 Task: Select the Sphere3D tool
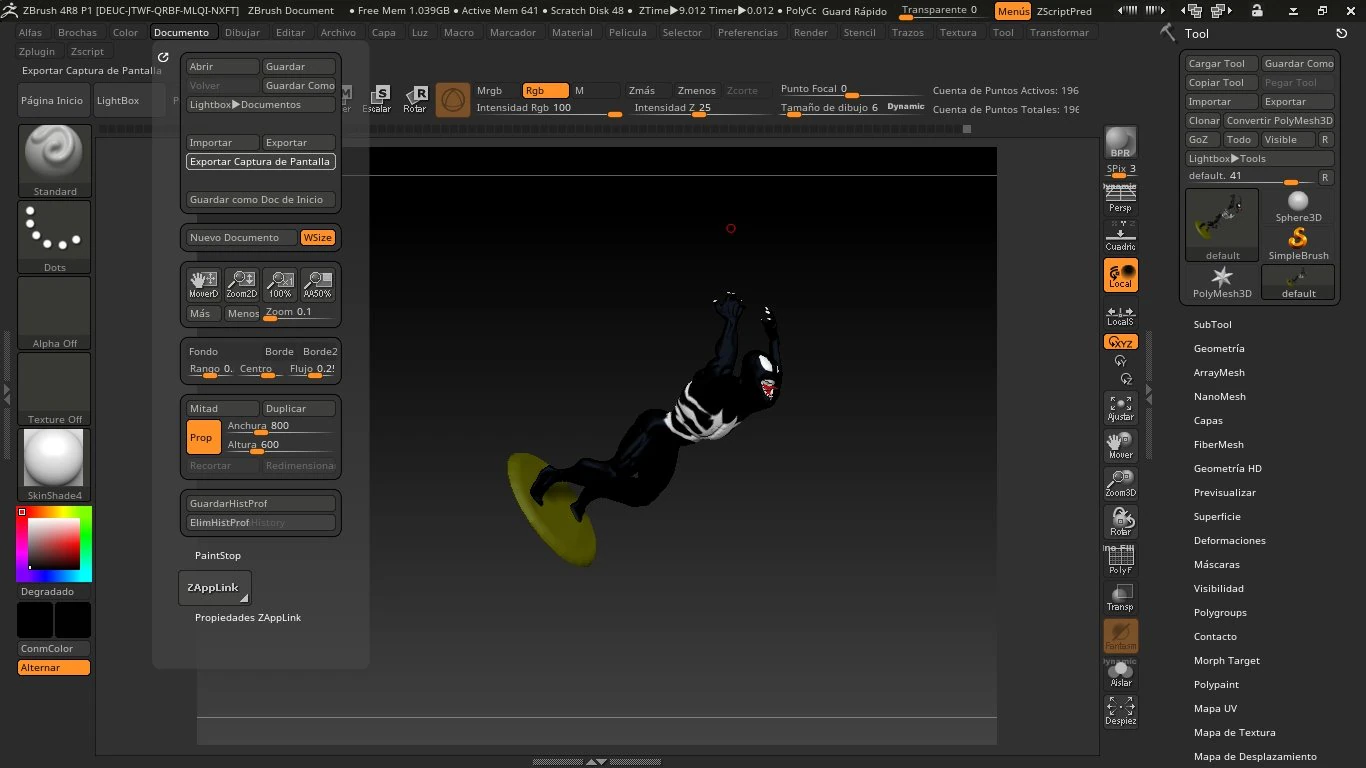pos(1298,207)
